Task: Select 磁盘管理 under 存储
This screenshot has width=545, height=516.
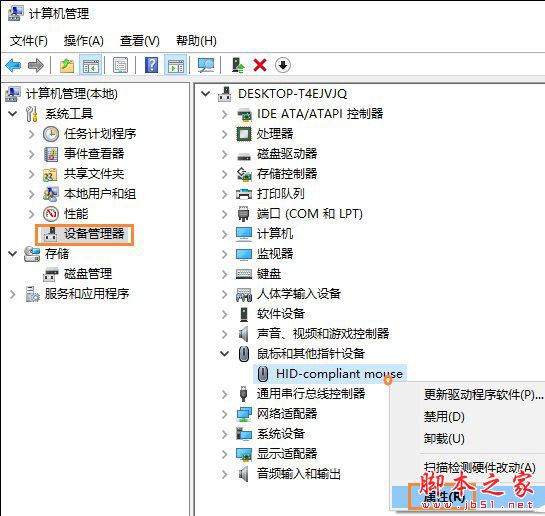Action: [x=88, y=274]
